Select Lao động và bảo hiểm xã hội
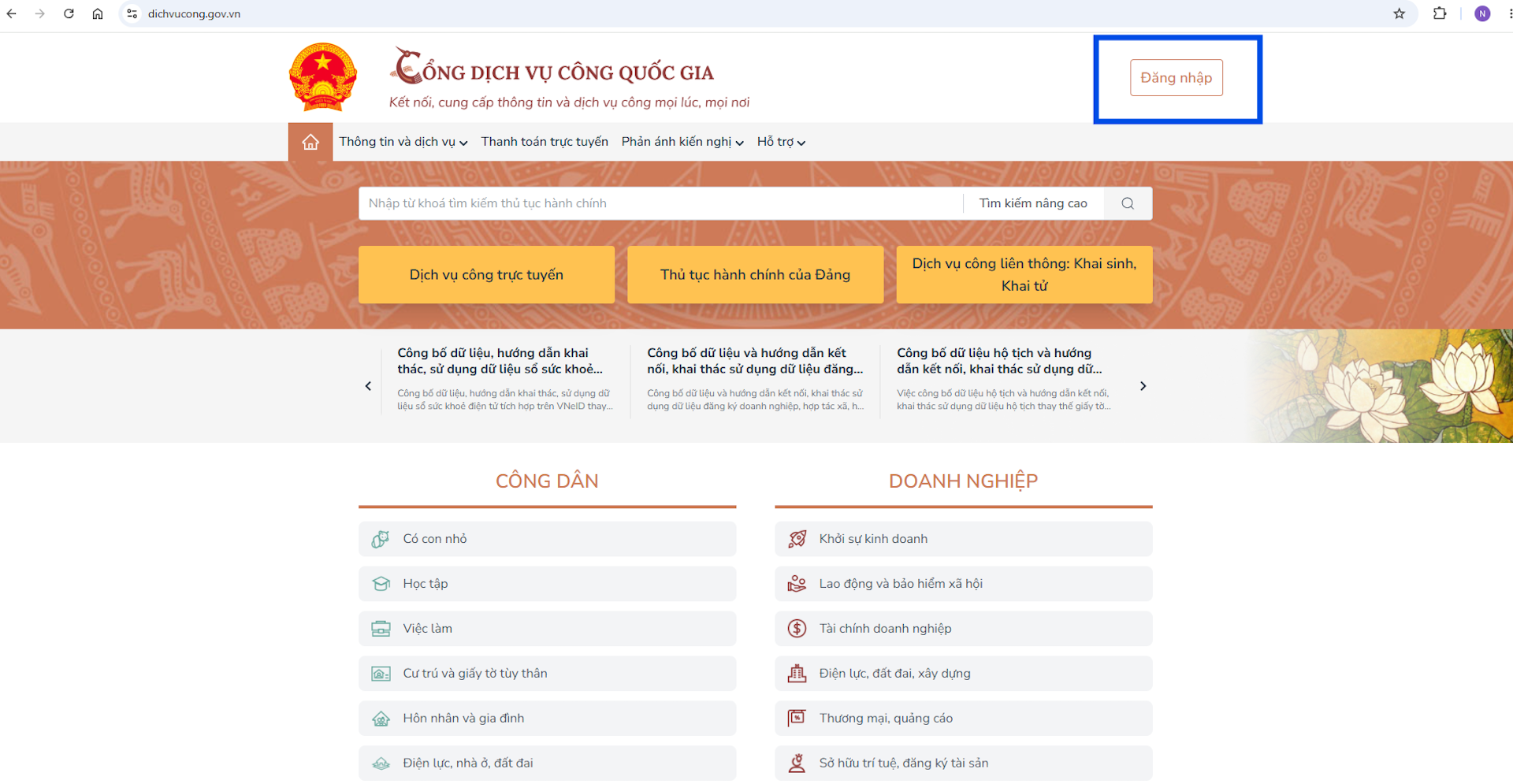Image resolution: width=1513 pixels, height=784 pixels. click(963, 584)
